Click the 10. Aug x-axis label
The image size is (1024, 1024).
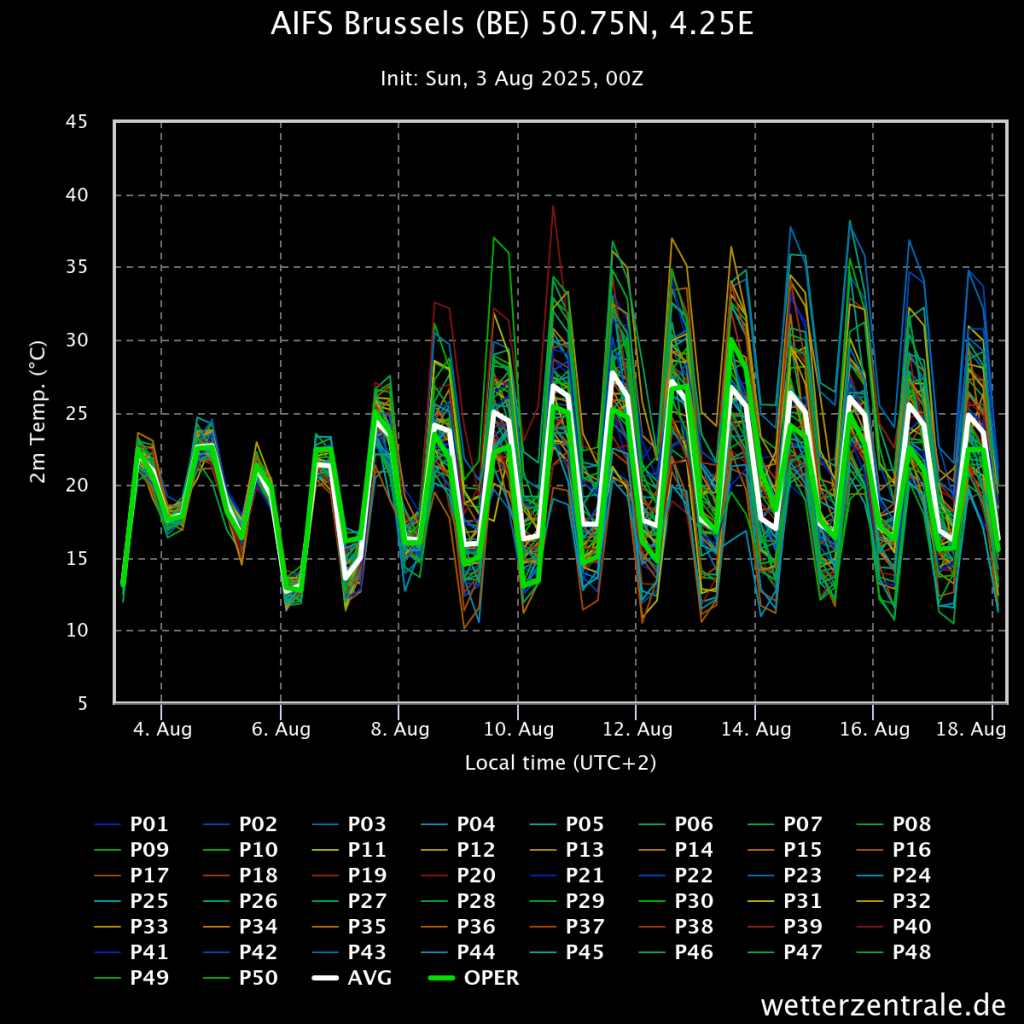coord(519,729)
